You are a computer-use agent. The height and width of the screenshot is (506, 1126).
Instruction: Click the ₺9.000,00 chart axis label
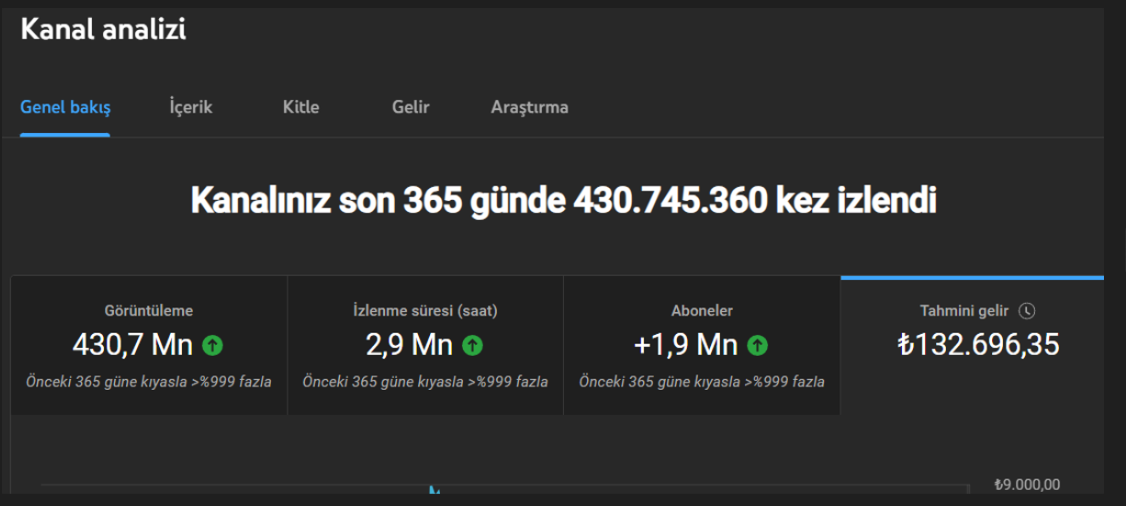1027,485
